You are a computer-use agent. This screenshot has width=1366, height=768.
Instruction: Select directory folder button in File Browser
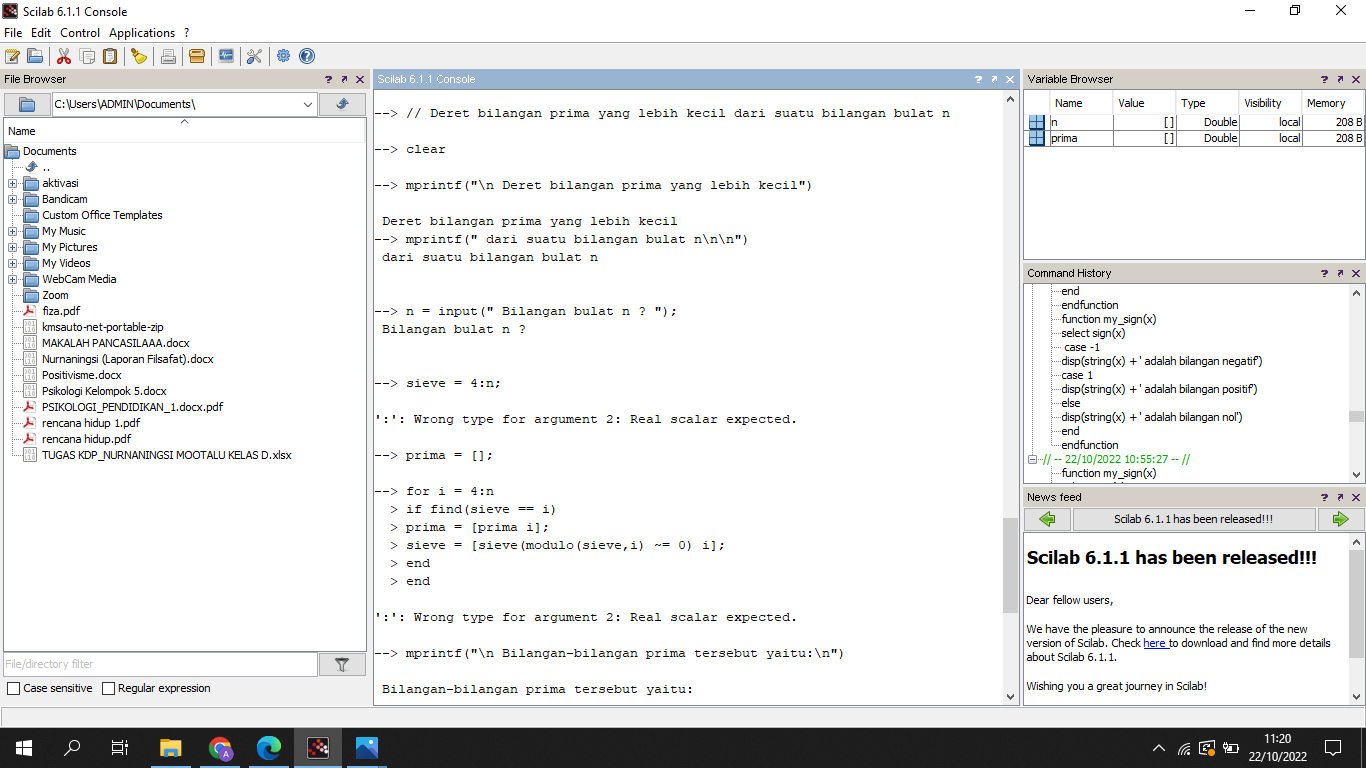coord(27,104)
